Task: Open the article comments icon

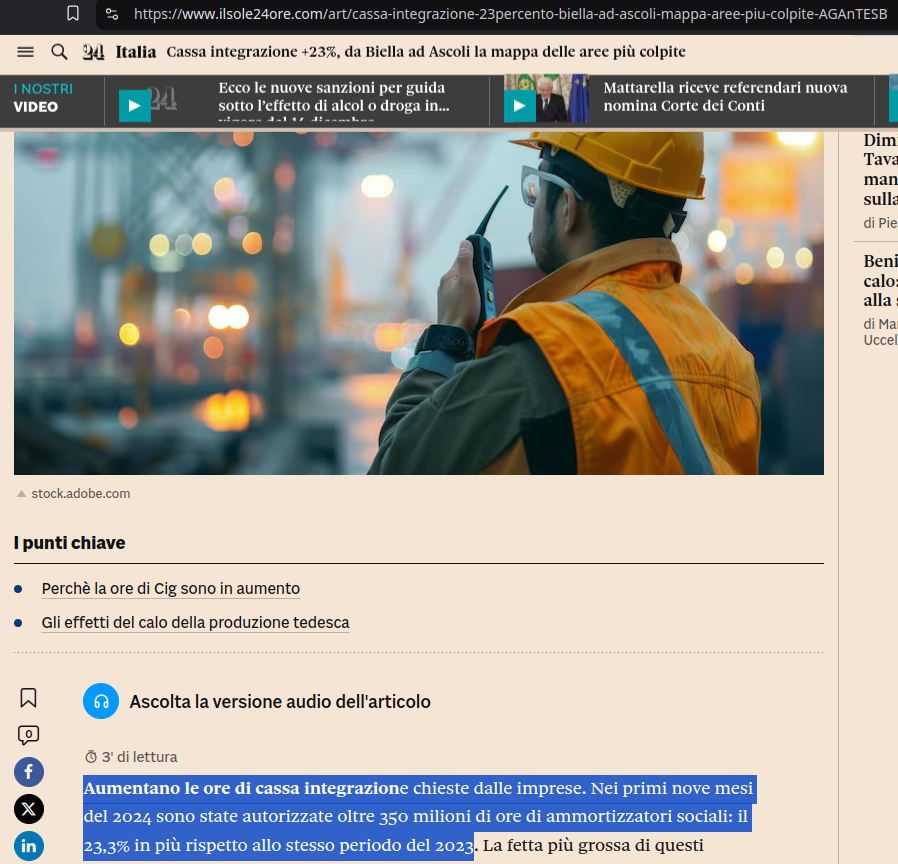Action: pyautogui.click(x=28, y=735)
